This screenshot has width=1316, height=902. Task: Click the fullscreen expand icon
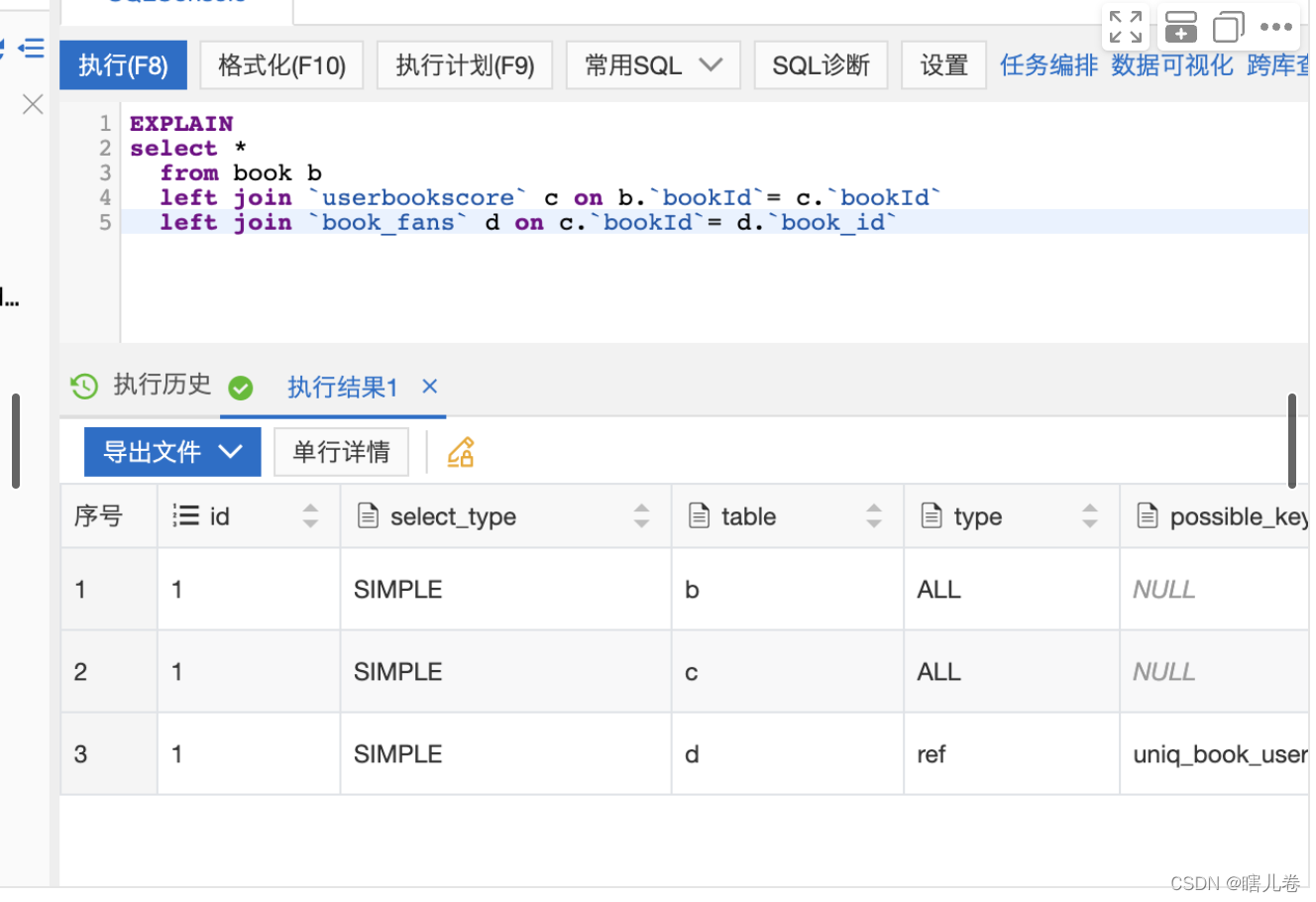[1126, 27]
